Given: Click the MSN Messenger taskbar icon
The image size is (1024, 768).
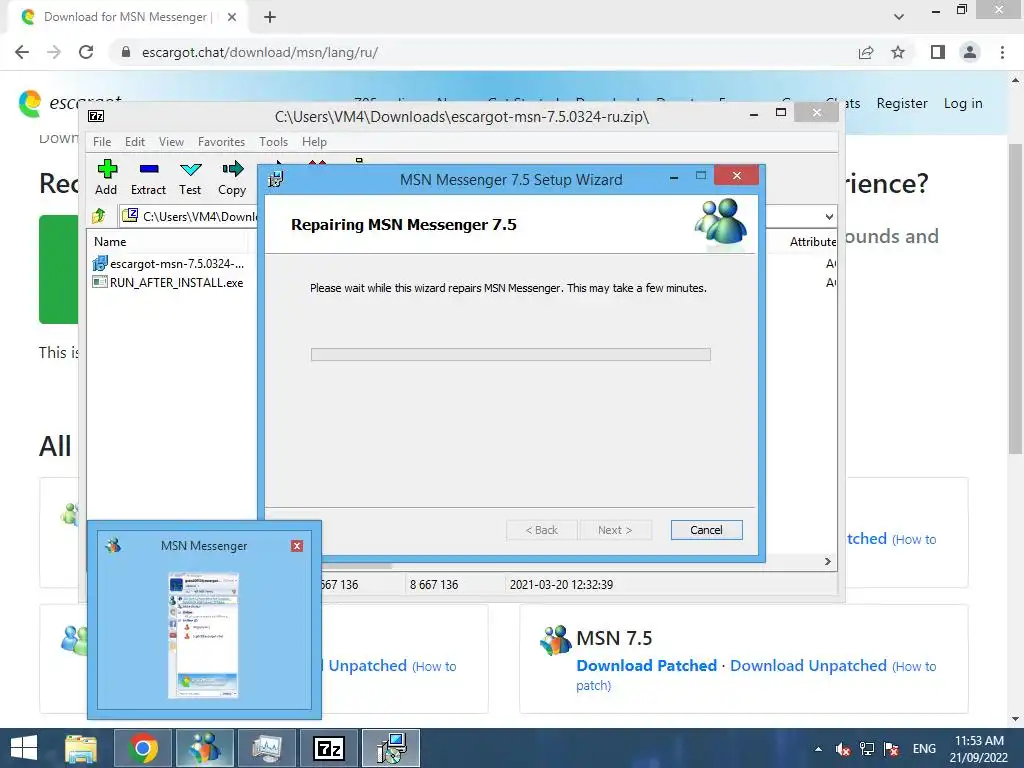Looking at the screenshot, I should coord(204,748).
